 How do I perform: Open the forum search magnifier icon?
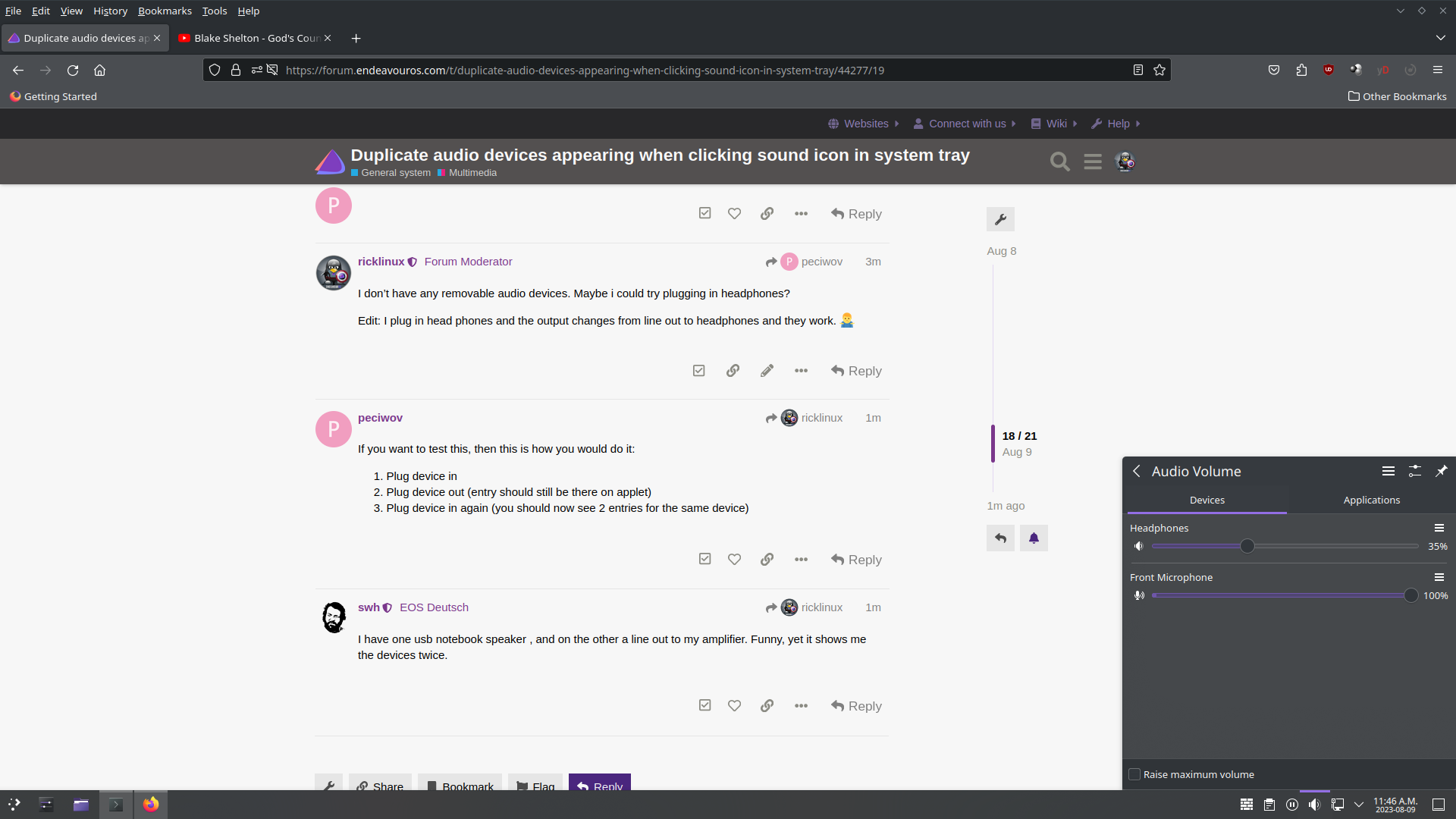coord(1059,162)
